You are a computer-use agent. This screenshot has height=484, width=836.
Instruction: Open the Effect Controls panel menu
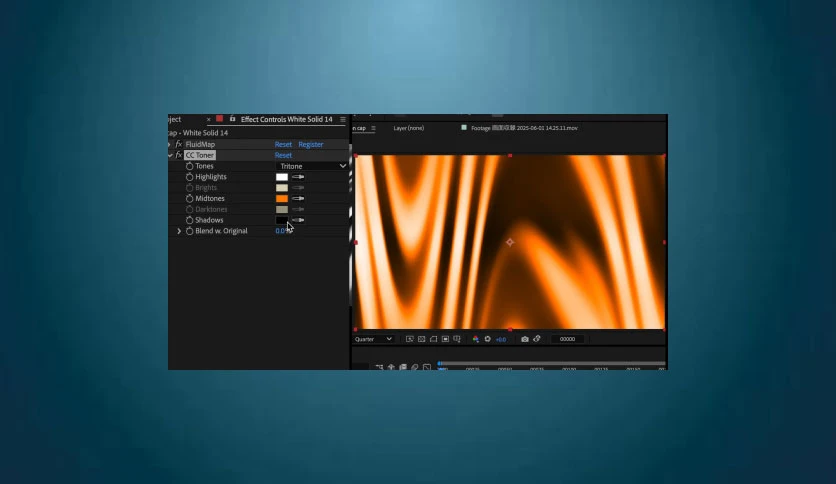tap(343, 119)
